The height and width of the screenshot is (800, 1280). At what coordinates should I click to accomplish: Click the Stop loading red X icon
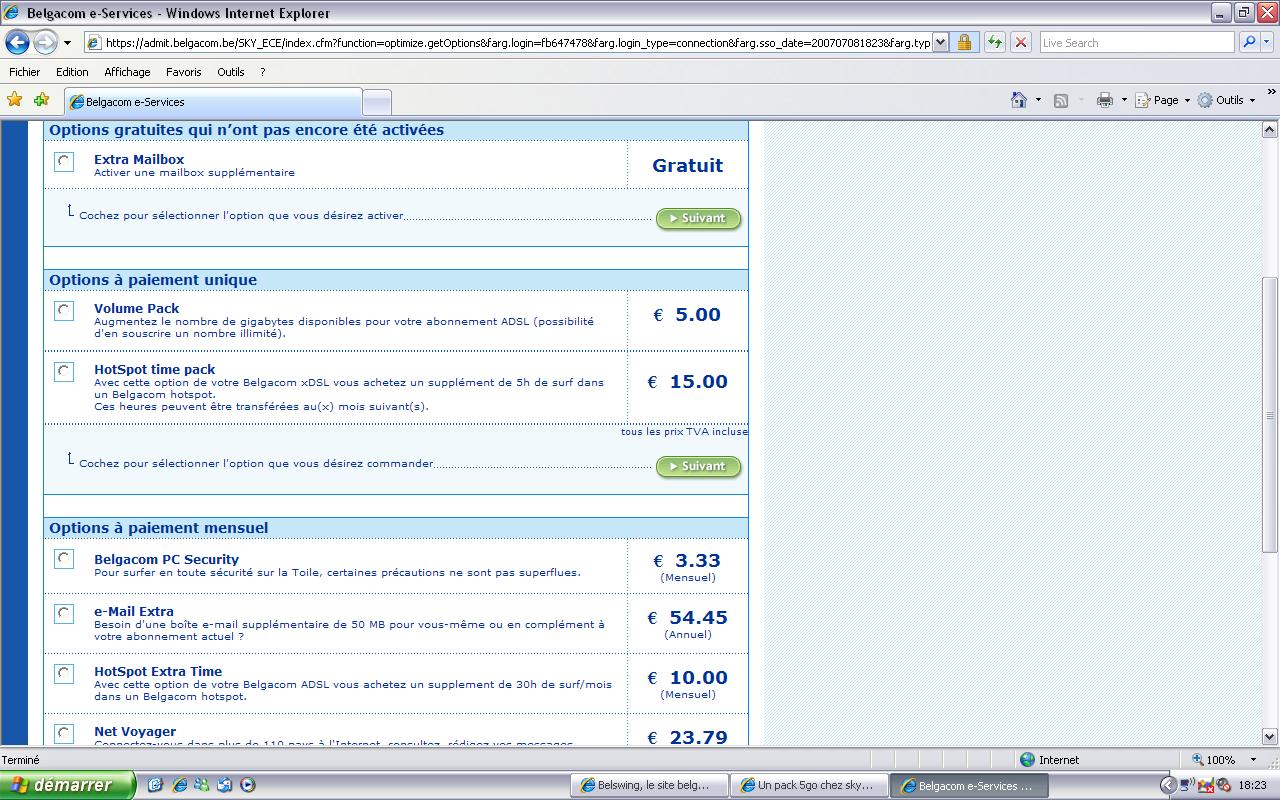(1020, 42)
